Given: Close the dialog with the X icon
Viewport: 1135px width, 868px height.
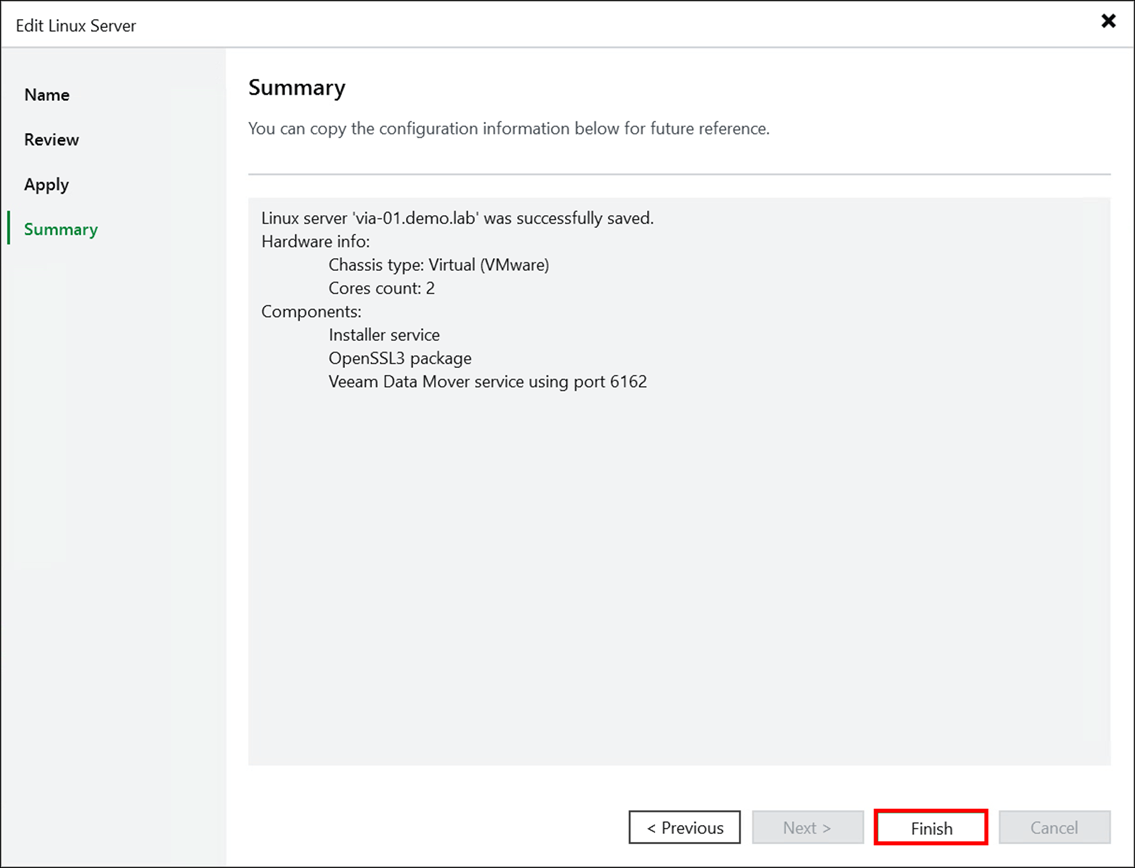Looking at the screenshot, I should [x=1109, y=20].
